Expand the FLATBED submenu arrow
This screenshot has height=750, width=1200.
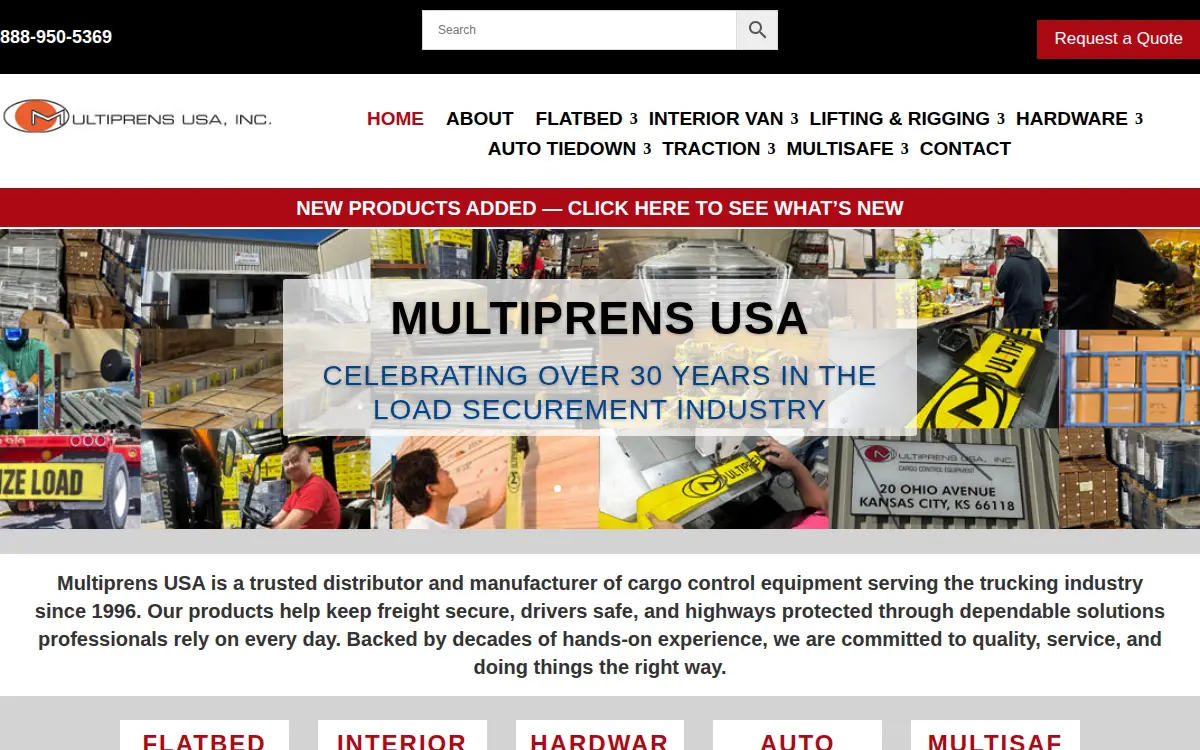point(633,119)
